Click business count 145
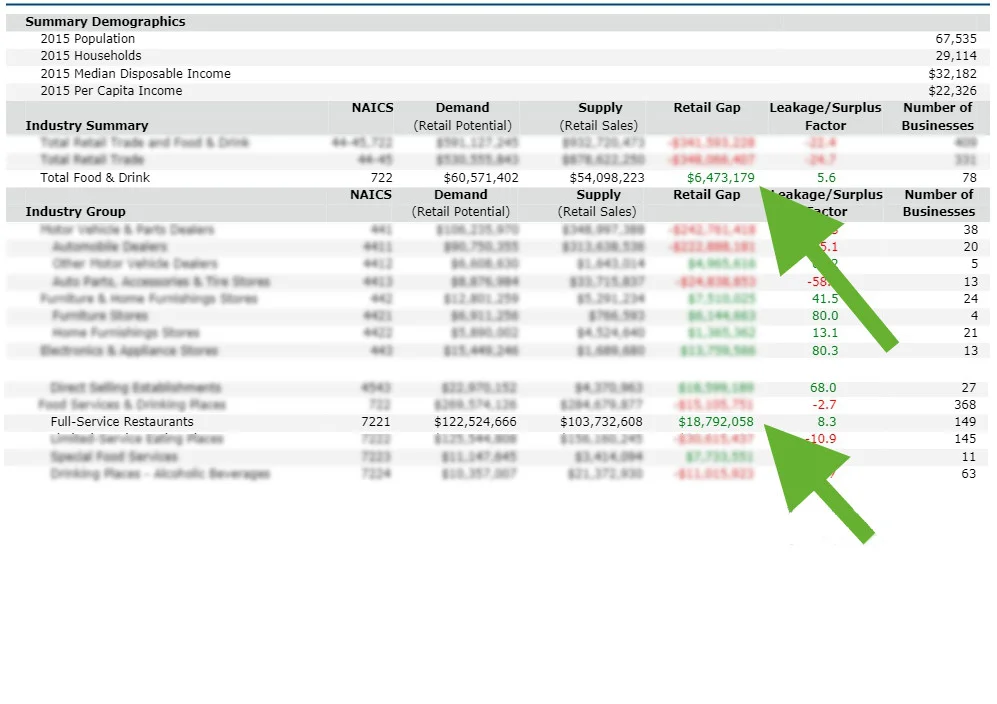Screen dimensions: 997x704 tap(965, 439)
